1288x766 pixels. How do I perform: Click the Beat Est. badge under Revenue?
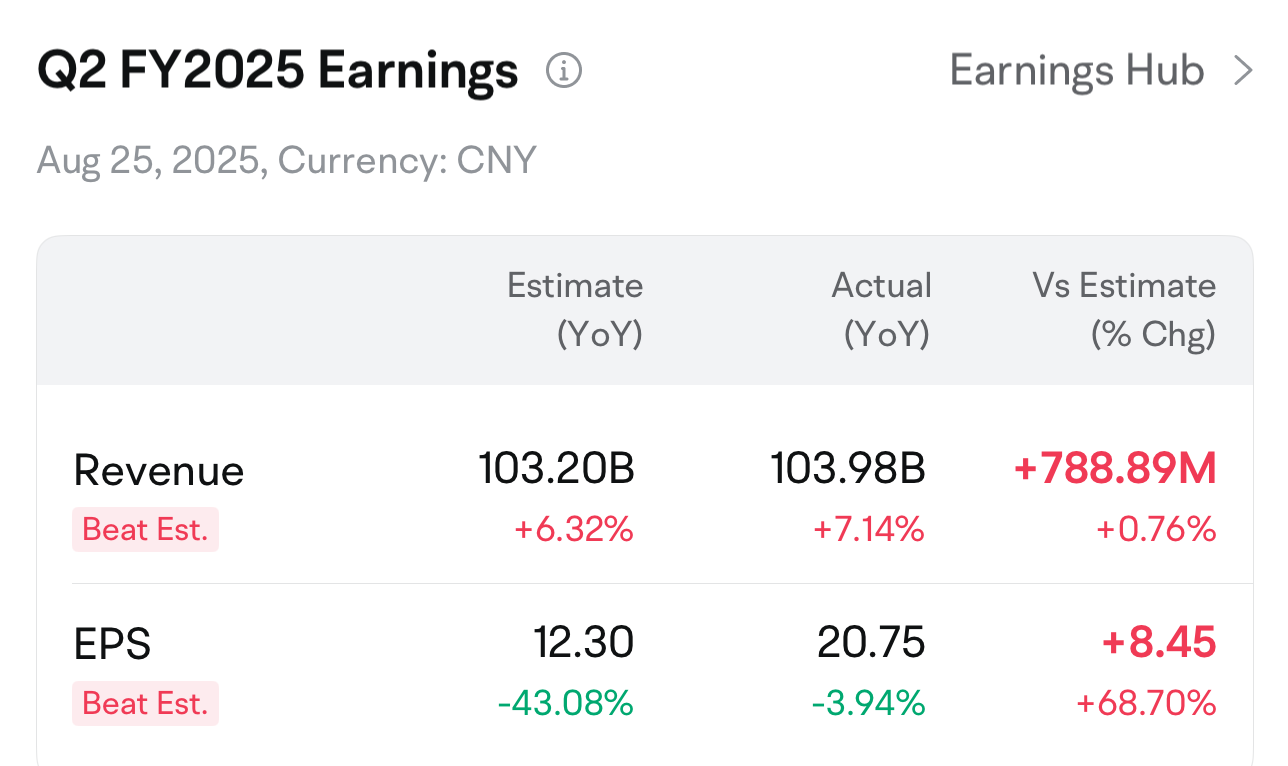click(x=145, y=529)
